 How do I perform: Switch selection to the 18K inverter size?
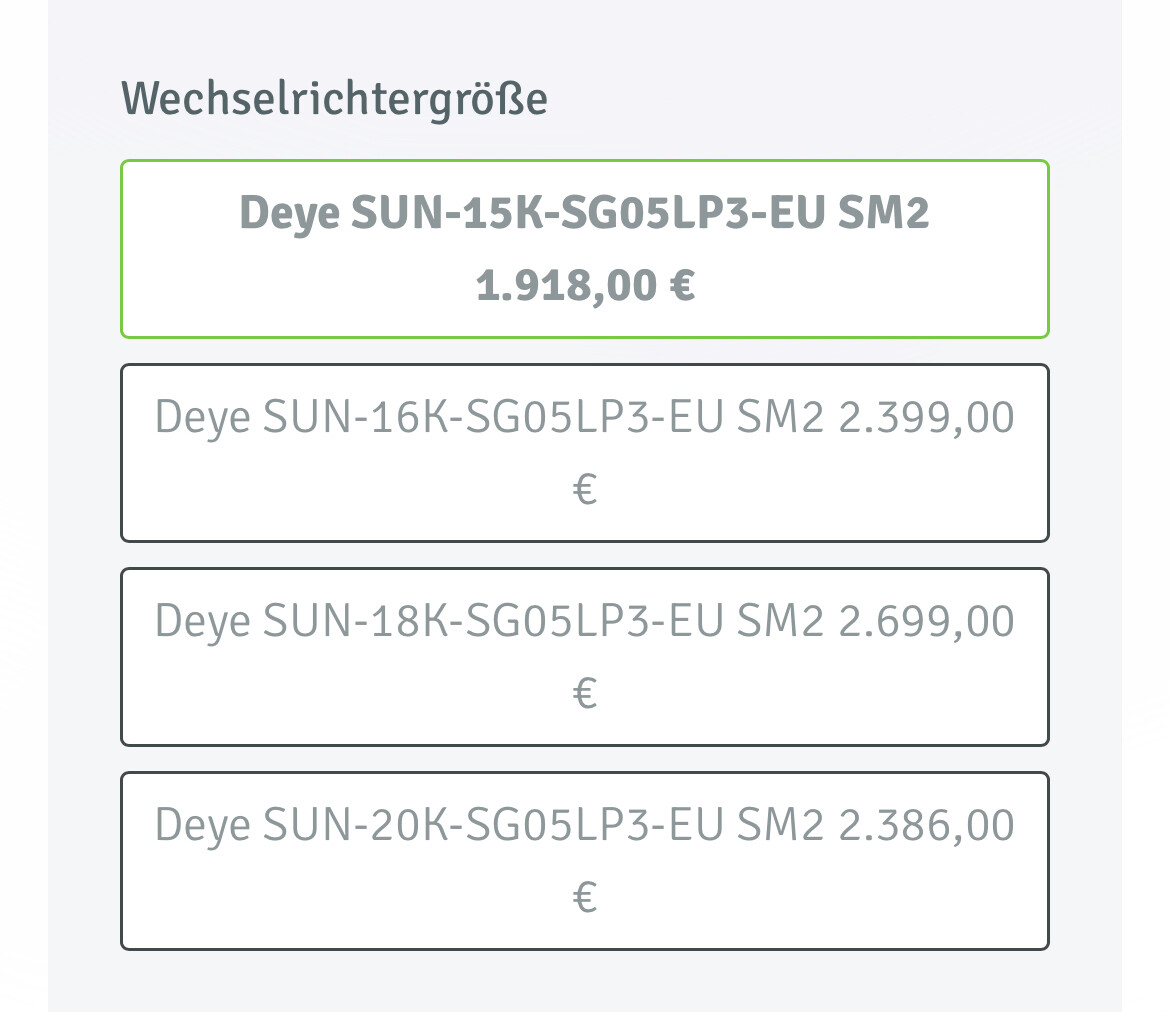click(585, 657)
